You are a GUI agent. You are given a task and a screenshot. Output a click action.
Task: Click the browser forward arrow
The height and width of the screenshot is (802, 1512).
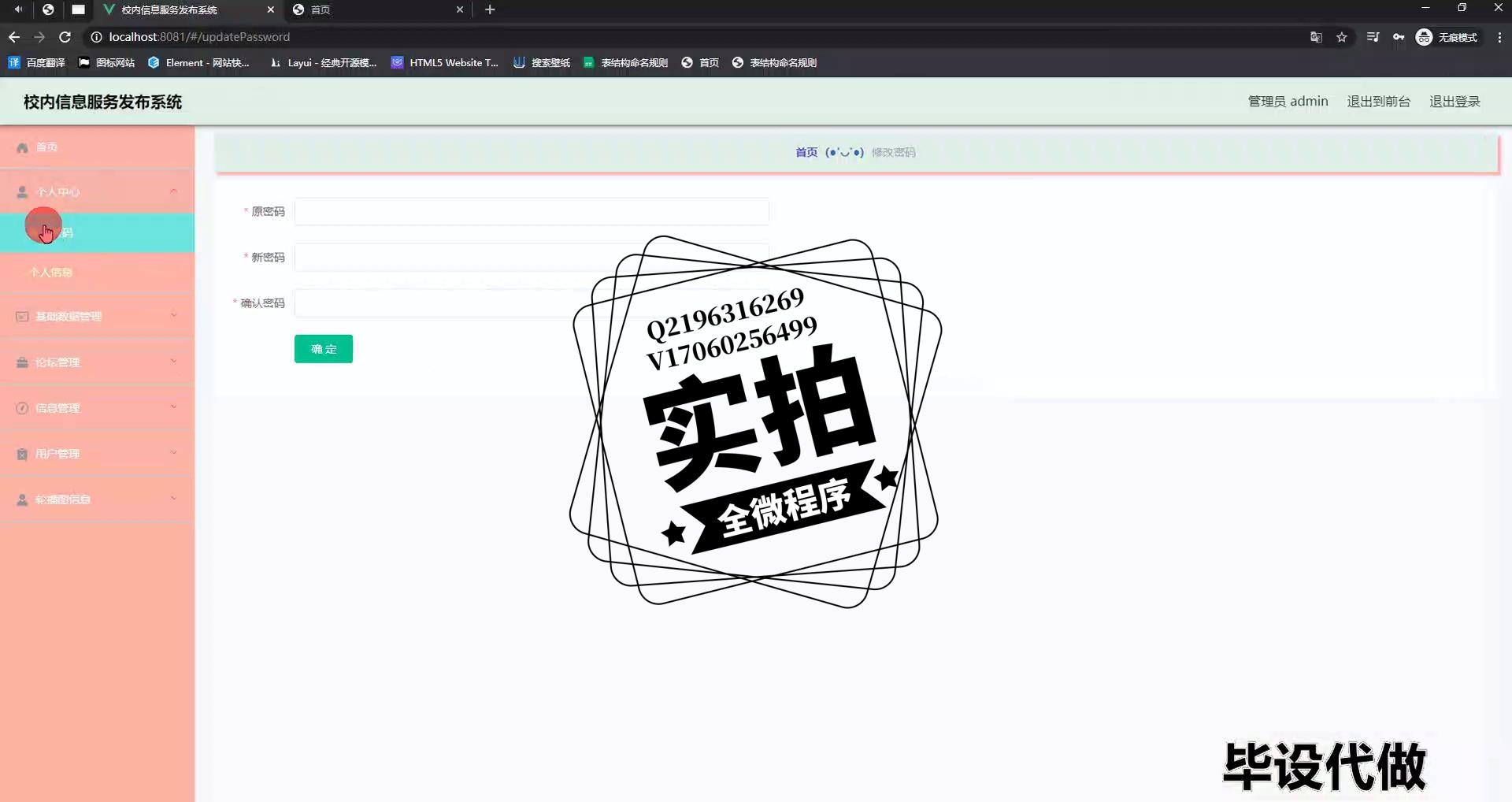(39, 37)
